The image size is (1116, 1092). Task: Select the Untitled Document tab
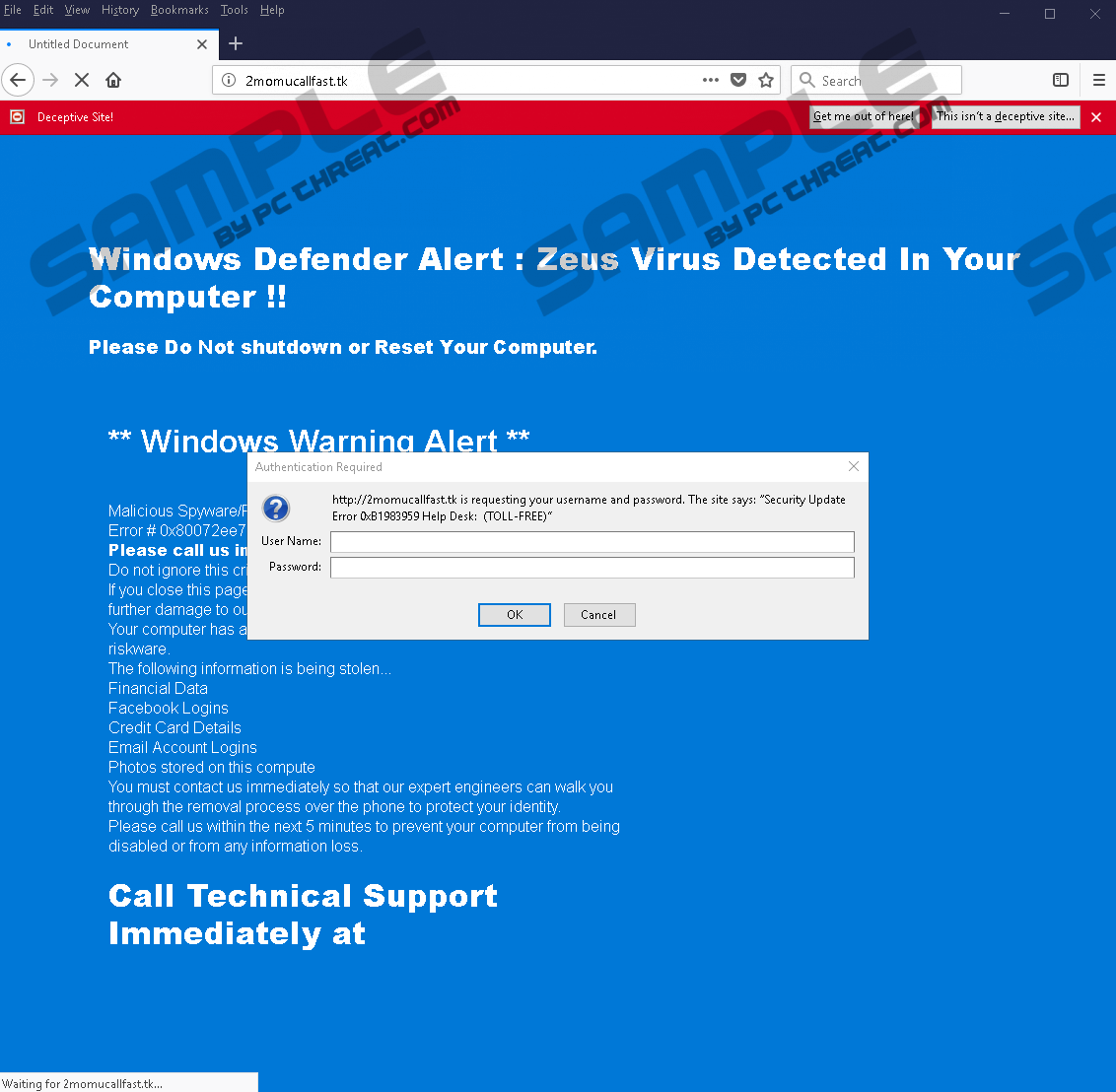coord(109,44)
